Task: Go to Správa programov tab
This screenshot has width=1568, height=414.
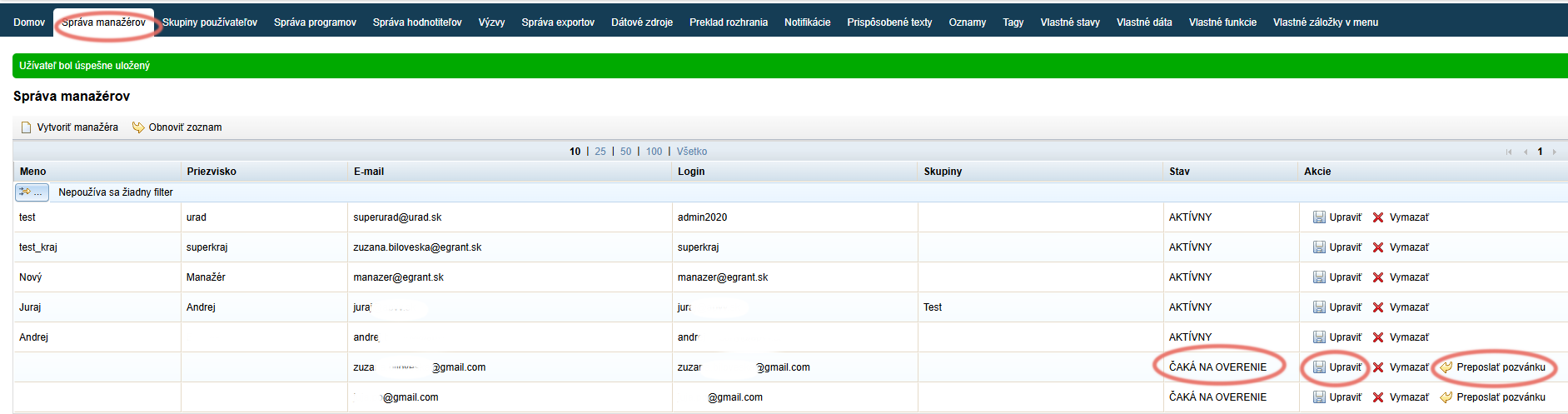Action: coord(315,22)
